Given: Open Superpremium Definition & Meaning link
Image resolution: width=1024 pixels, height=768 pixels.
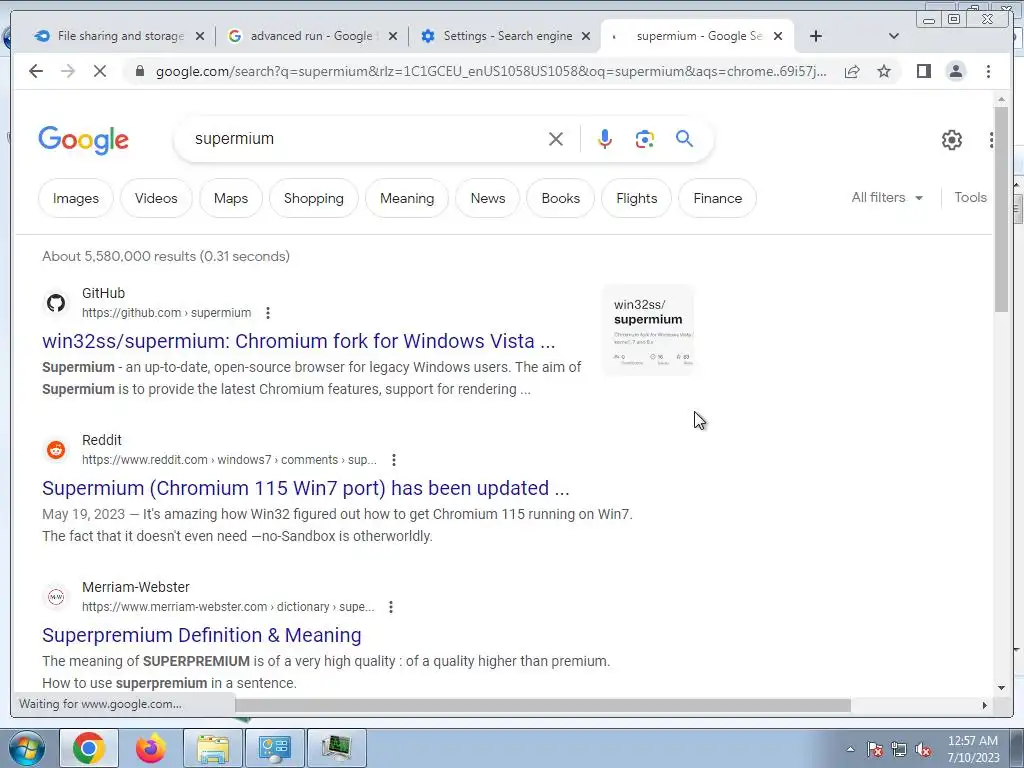Looking at the screenshot, I should [x=202, y=635].
